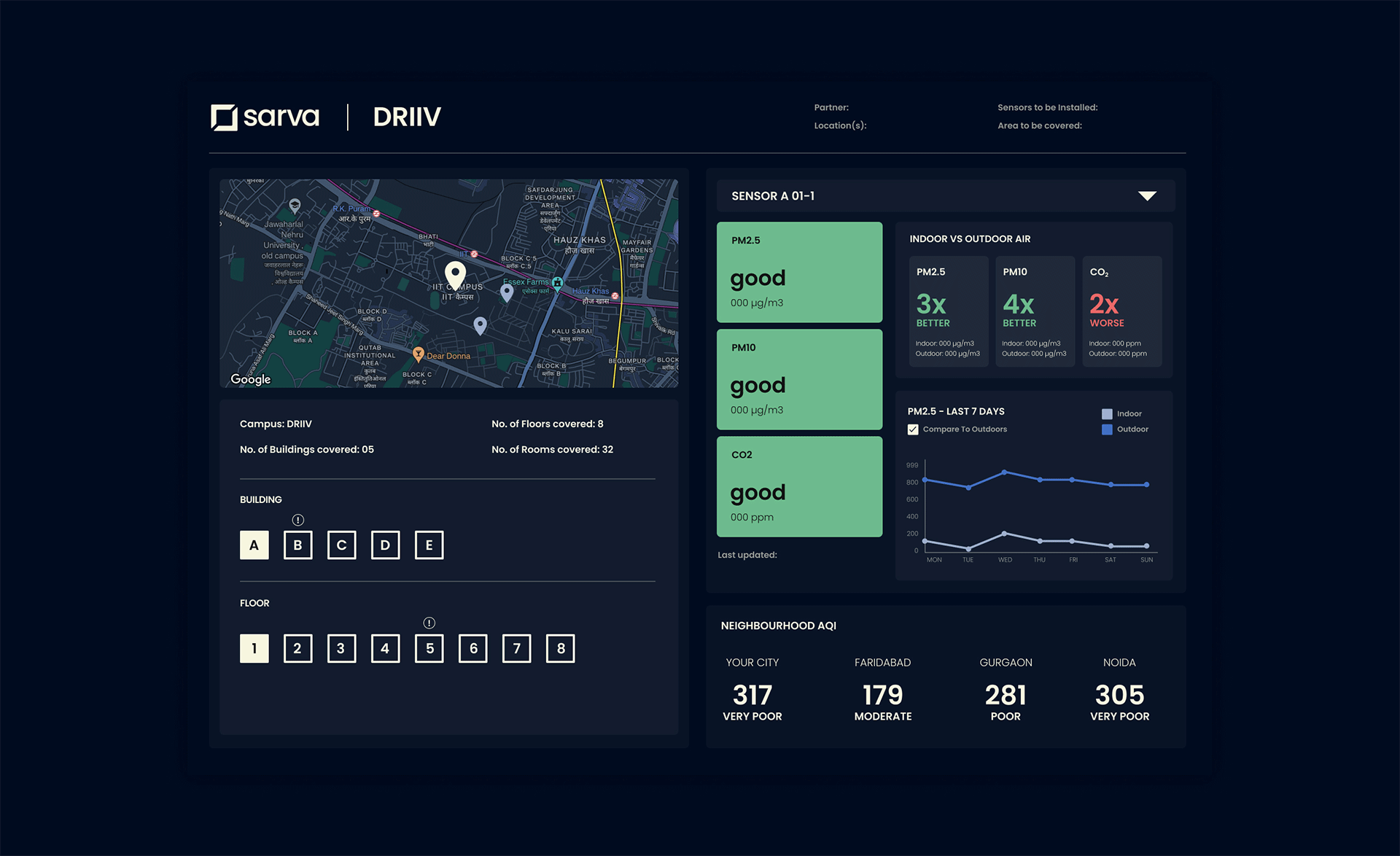
Task: Click the indoor line WED data point
Action: tap(1004, 533)
